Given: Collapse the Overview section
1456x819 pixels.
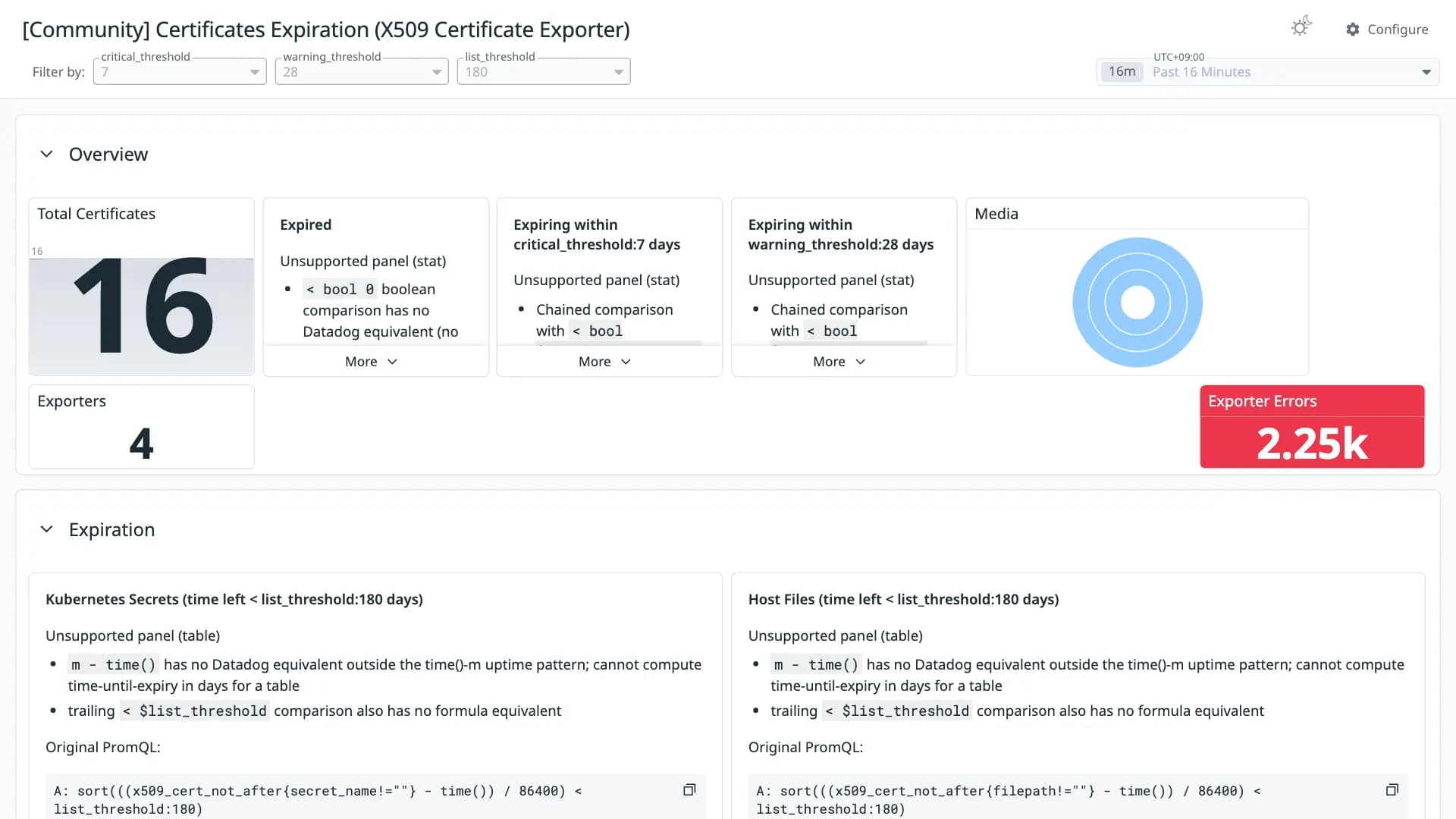Looking at the screenshot, I should click(47, 154).
